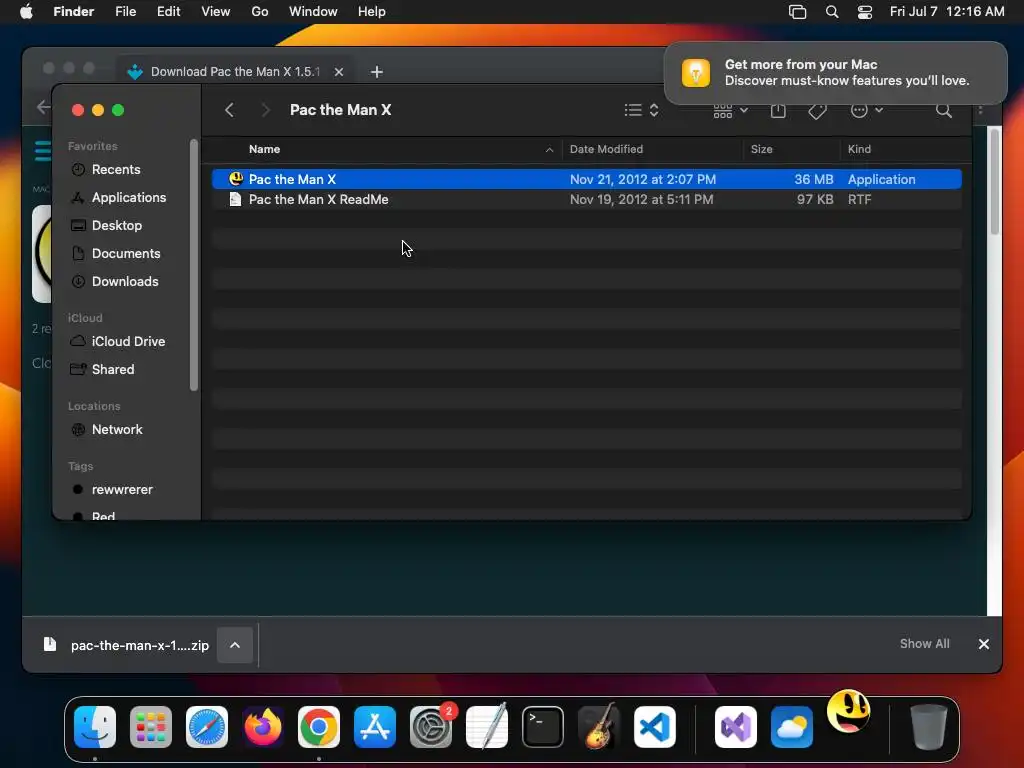Open the Window menu
Screen dimensions: 1024x768
tap(313, 12)
